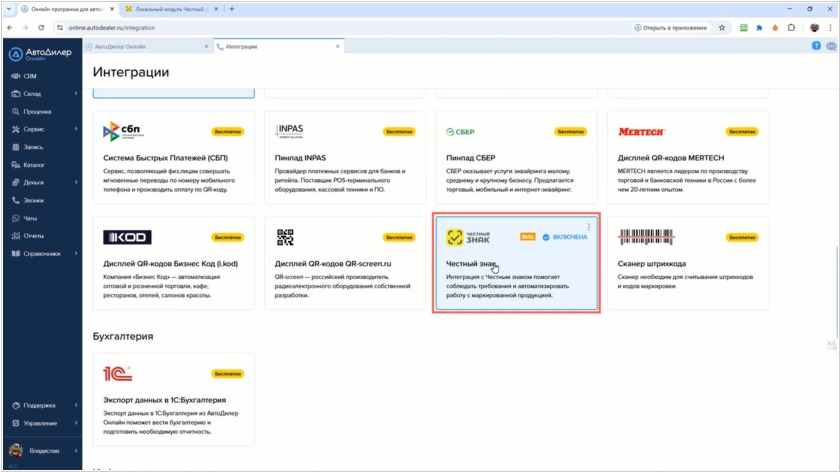840x472 pixels.
Task: Click the Бухгалтерия section heading
Action: pyautogui.click(x=123, y=336)
